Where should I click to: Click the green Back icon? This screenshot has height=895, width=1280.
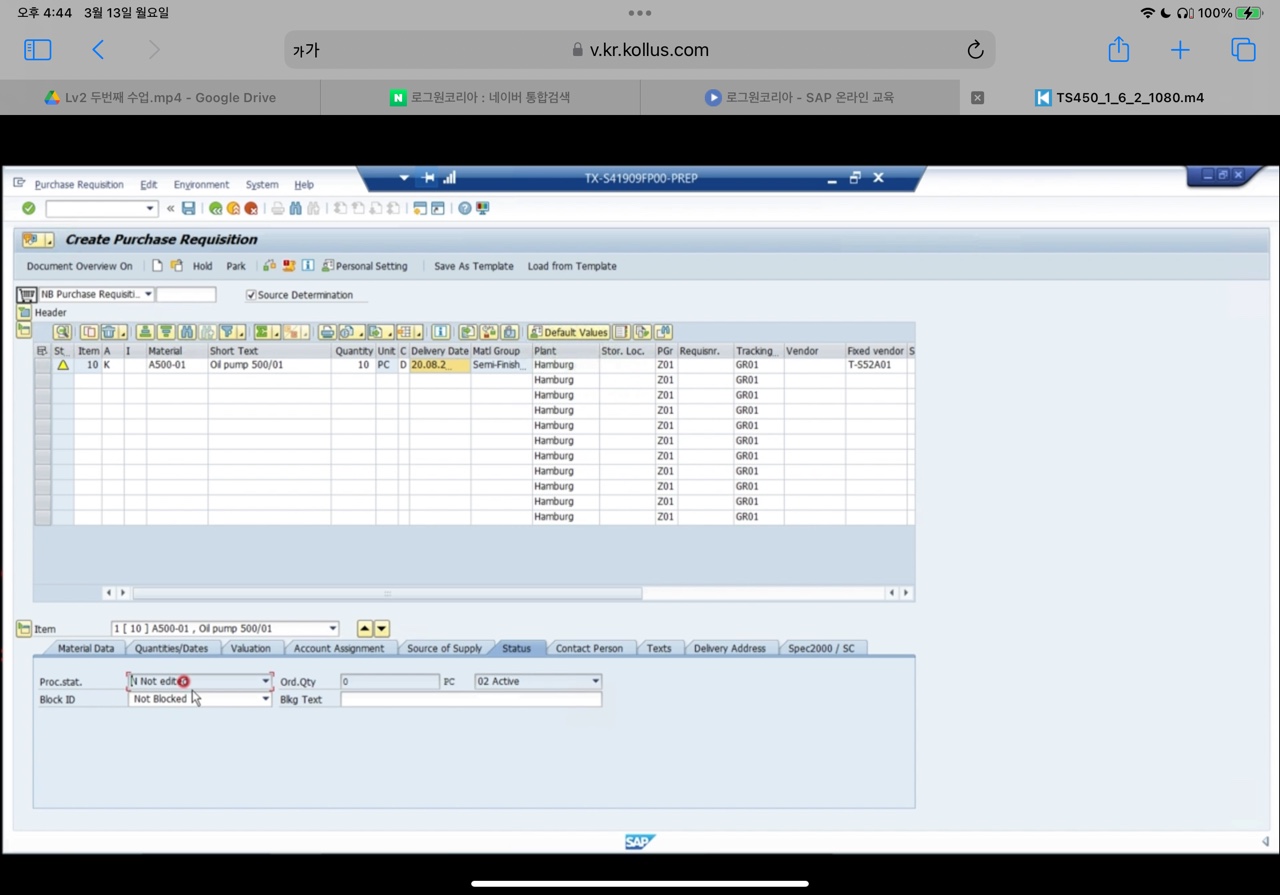coord(215,208)
